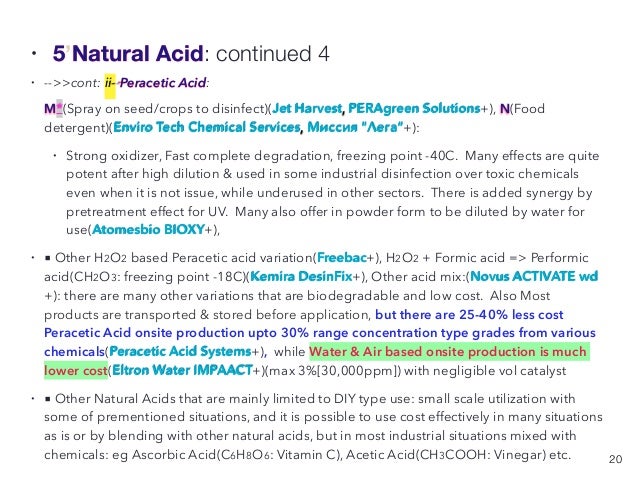Open the Jet Harvest link

click(x=307, y=109)
